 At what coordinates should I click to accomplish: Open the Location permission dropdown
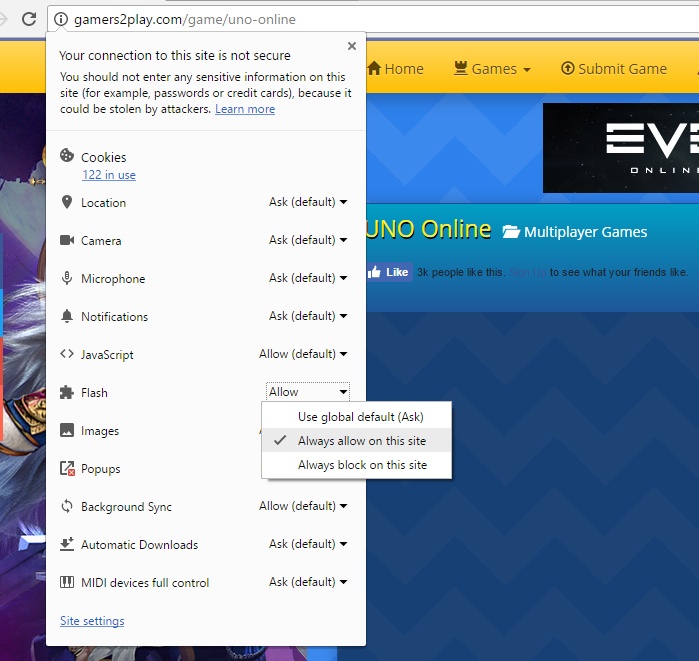[308, 202]
